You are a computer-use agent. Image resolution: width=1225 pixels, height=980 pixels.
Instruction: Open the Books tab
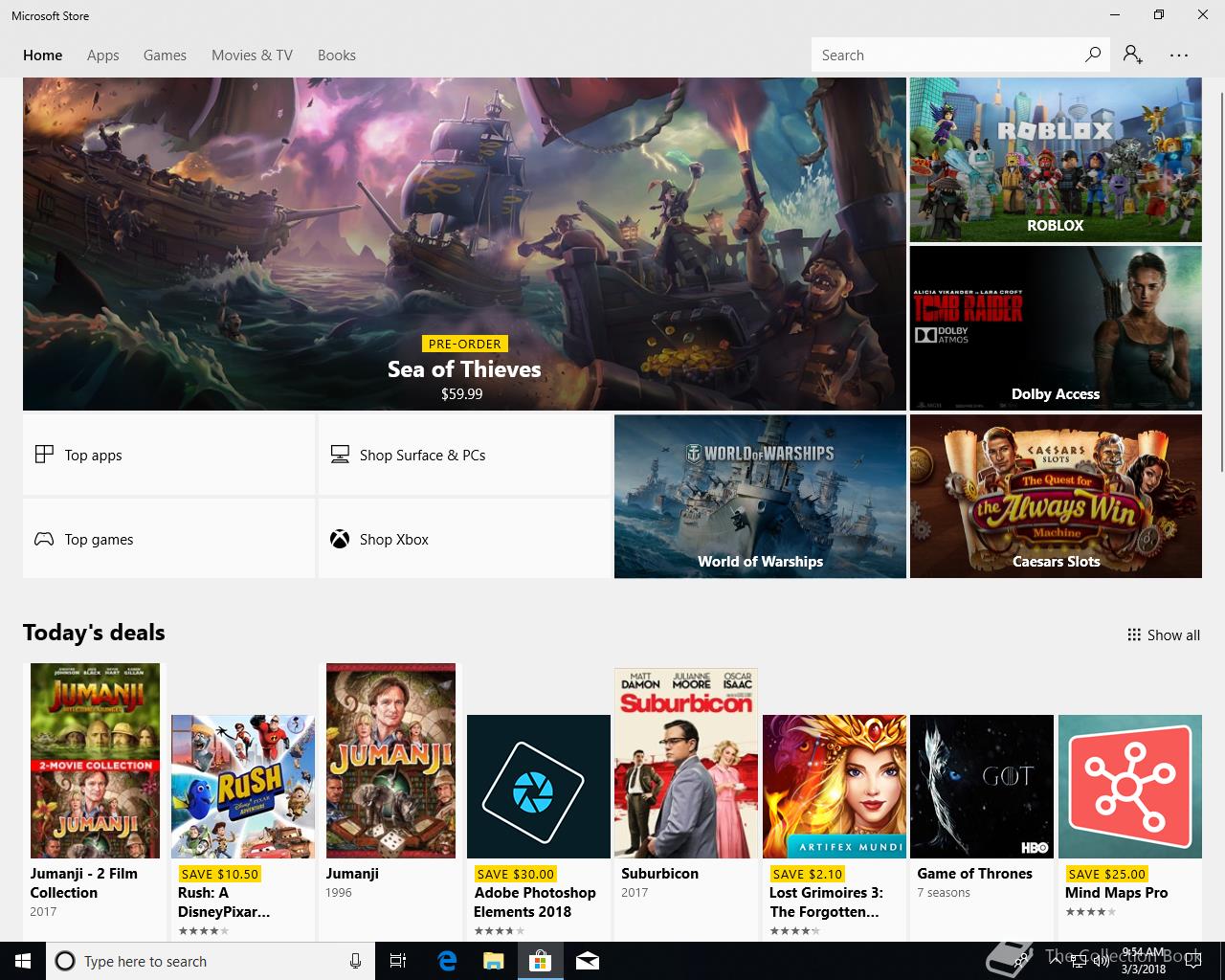pyautogui.click(x=337, y=56)
